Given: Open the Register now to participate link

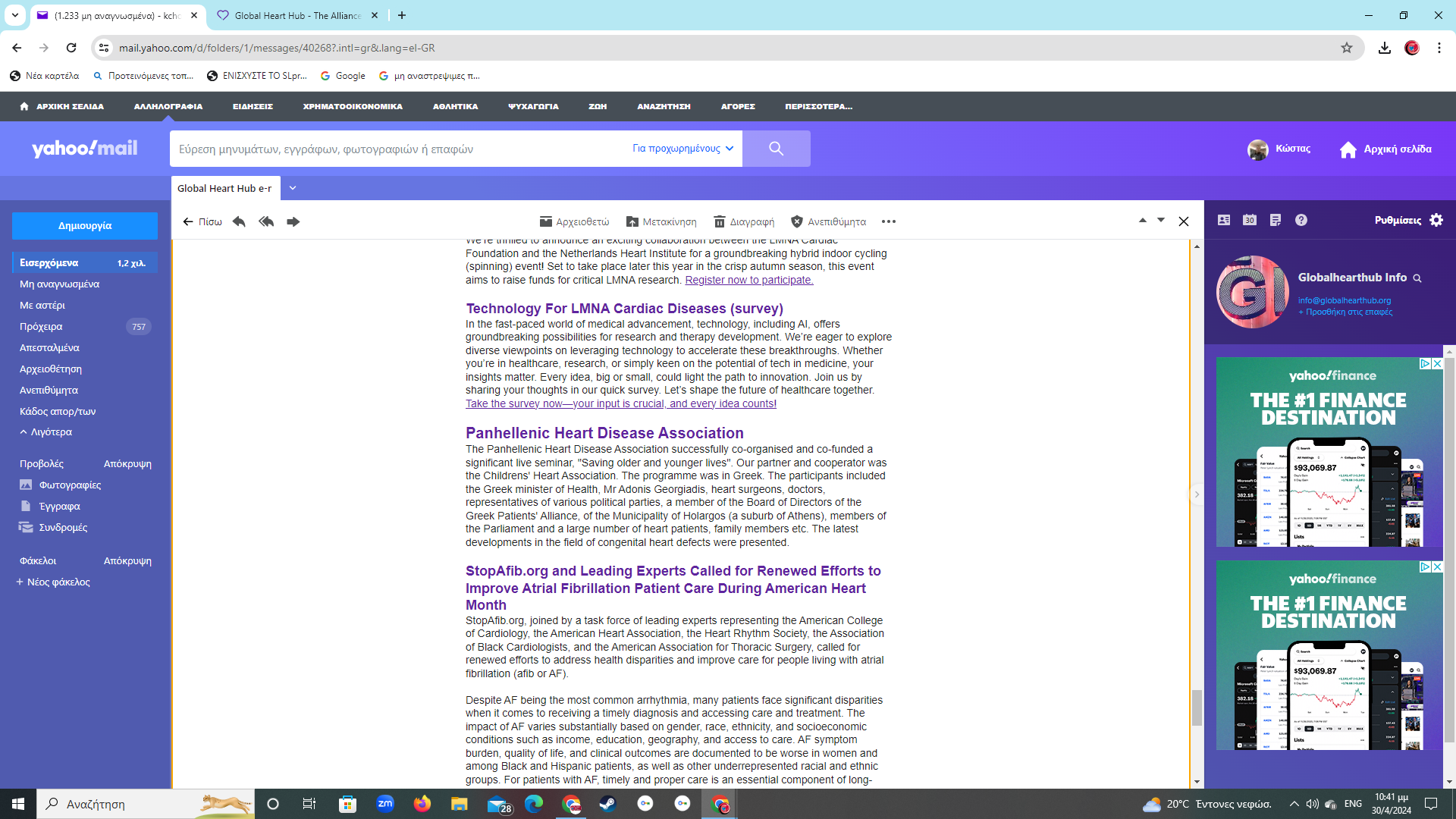Looking at the screenshot, I should [x=749, y=280].
